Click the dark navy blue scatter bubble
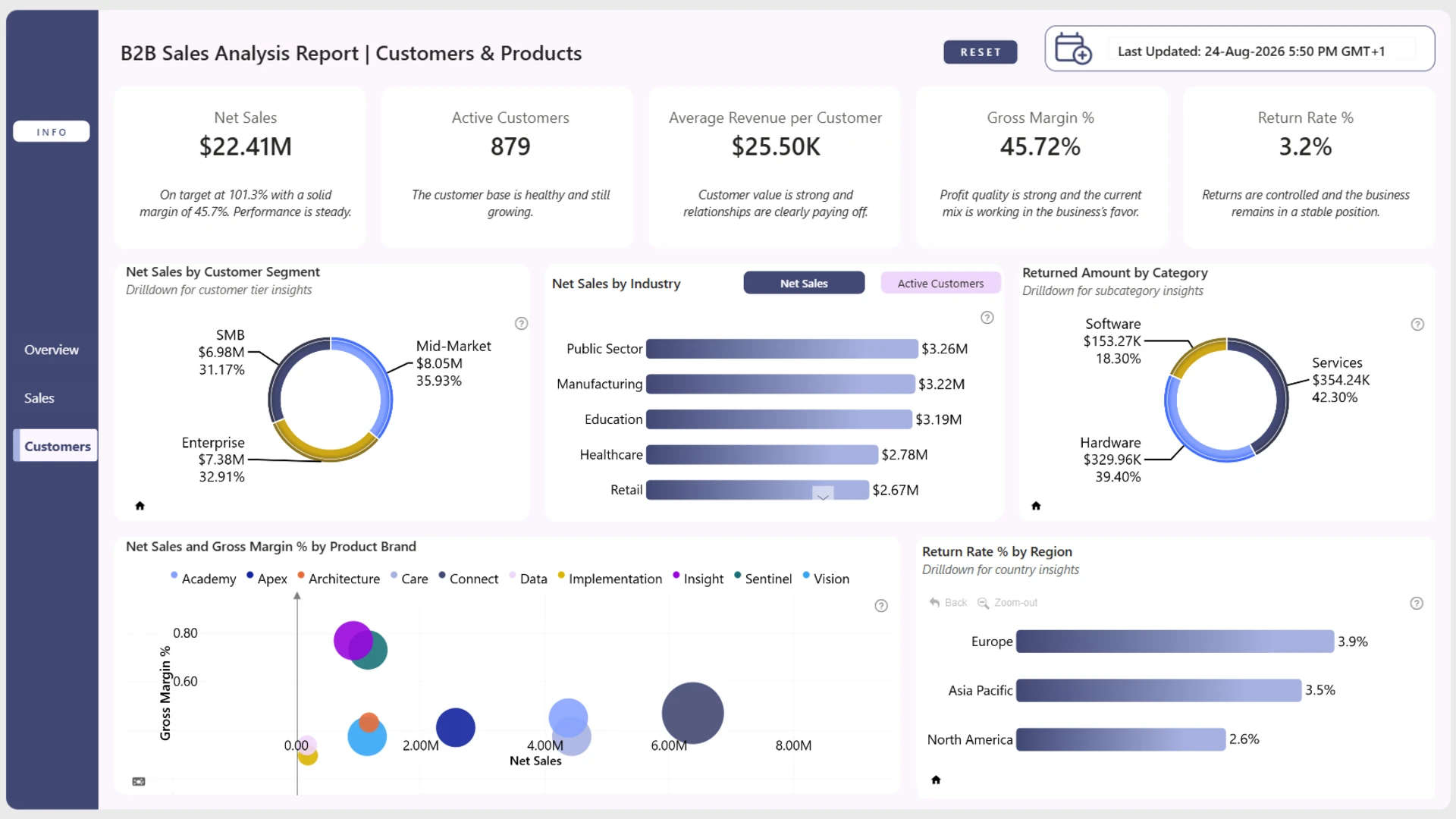This screenshot has height=819, width=1456. click(x=456, y=727)
